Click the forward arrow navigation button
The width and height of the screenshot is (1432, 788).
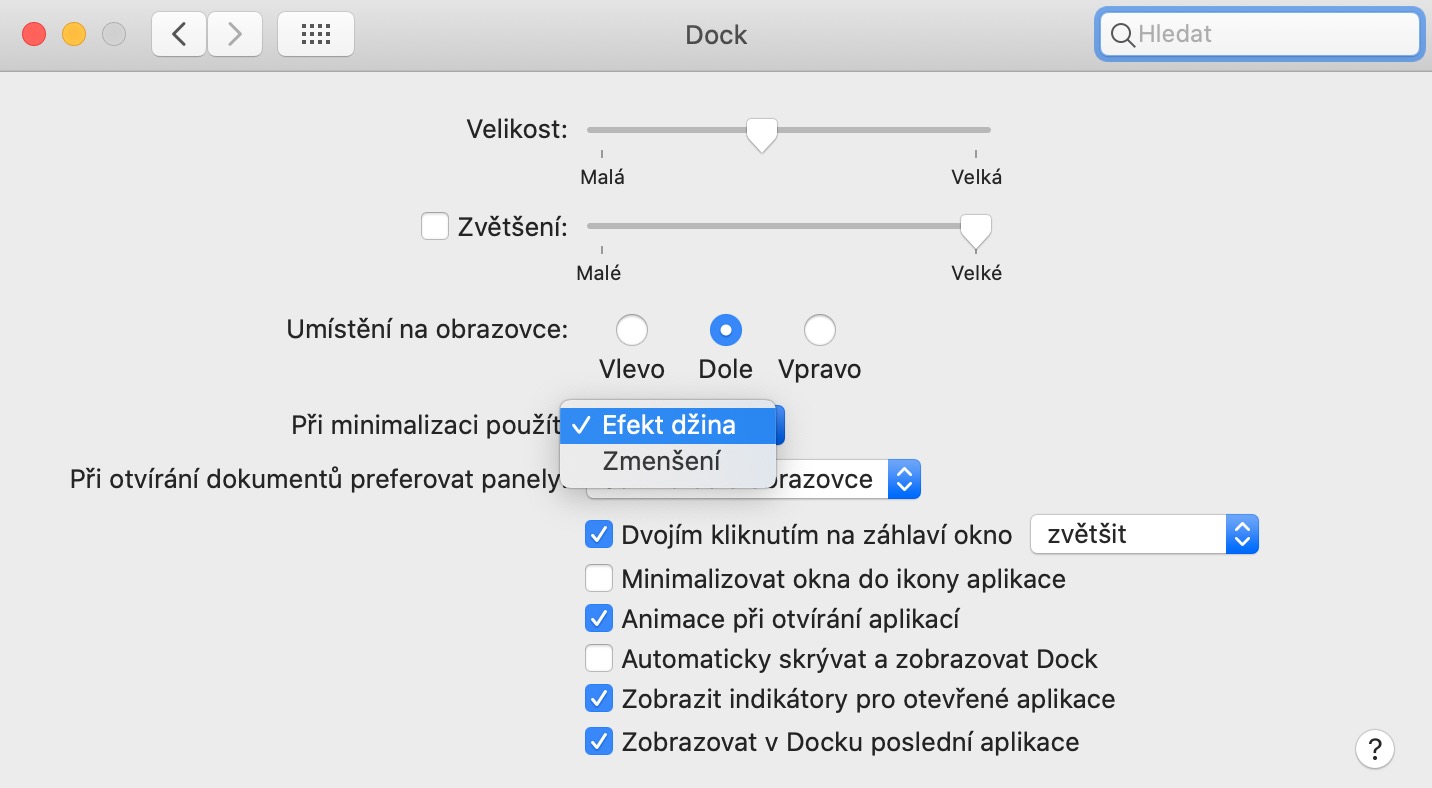click(x=235, y=35)
